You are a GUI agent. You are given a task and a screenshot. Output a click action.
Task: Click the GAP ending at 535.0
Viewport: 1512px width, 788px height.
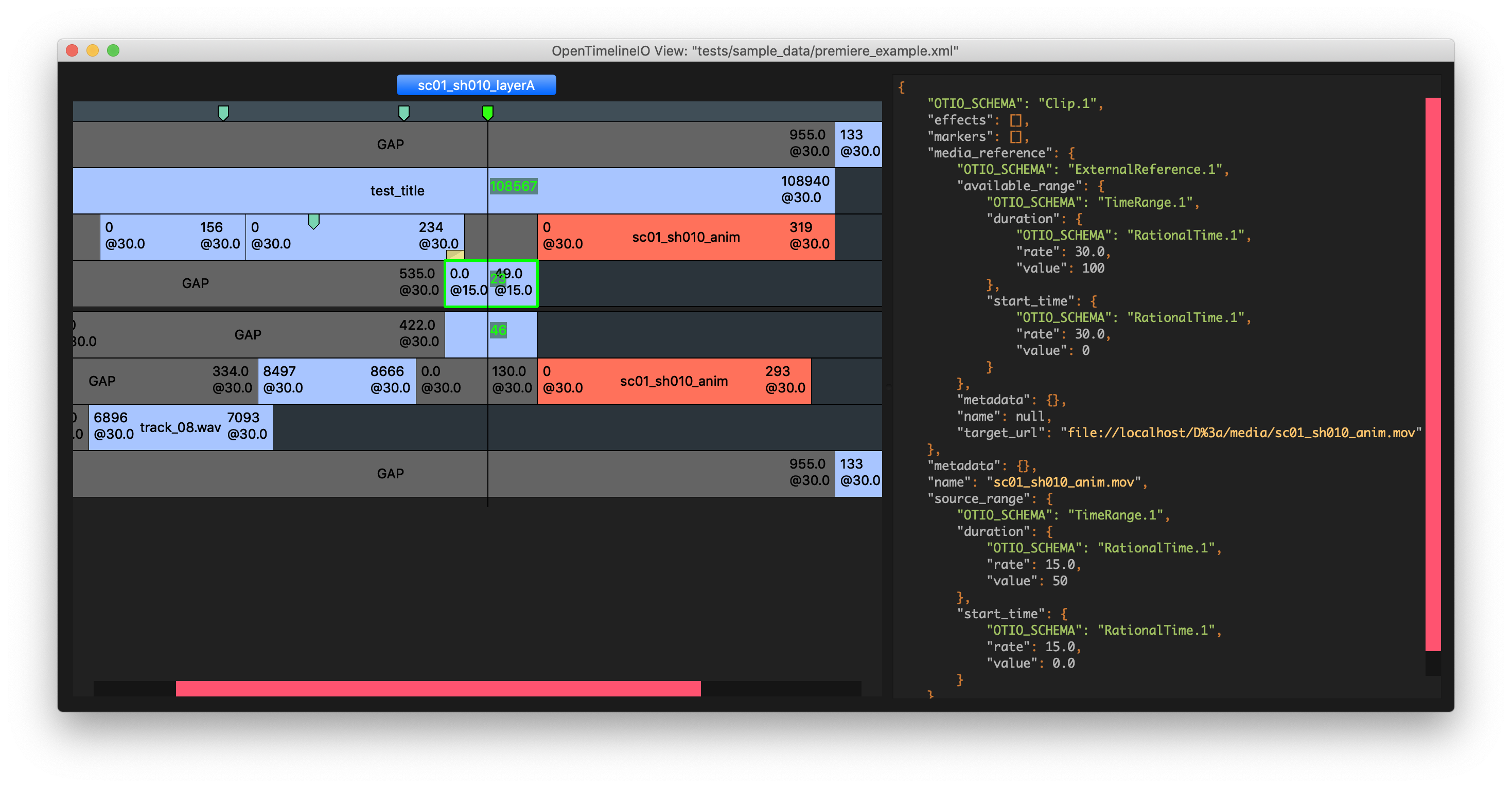point(195,283)
